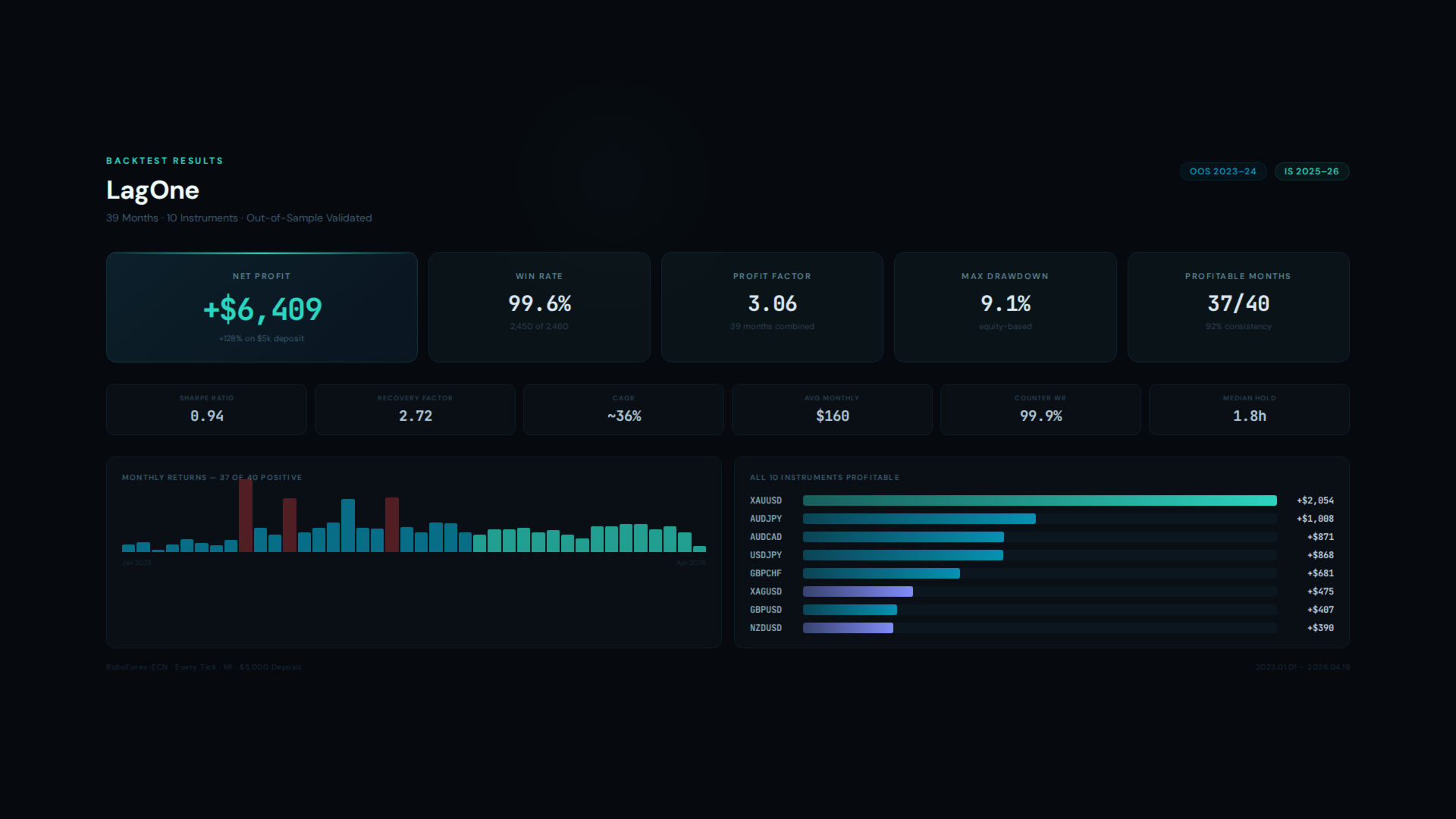Click the LagOne title heading
Screen dimensions: 1456x819
click(152, 190)
